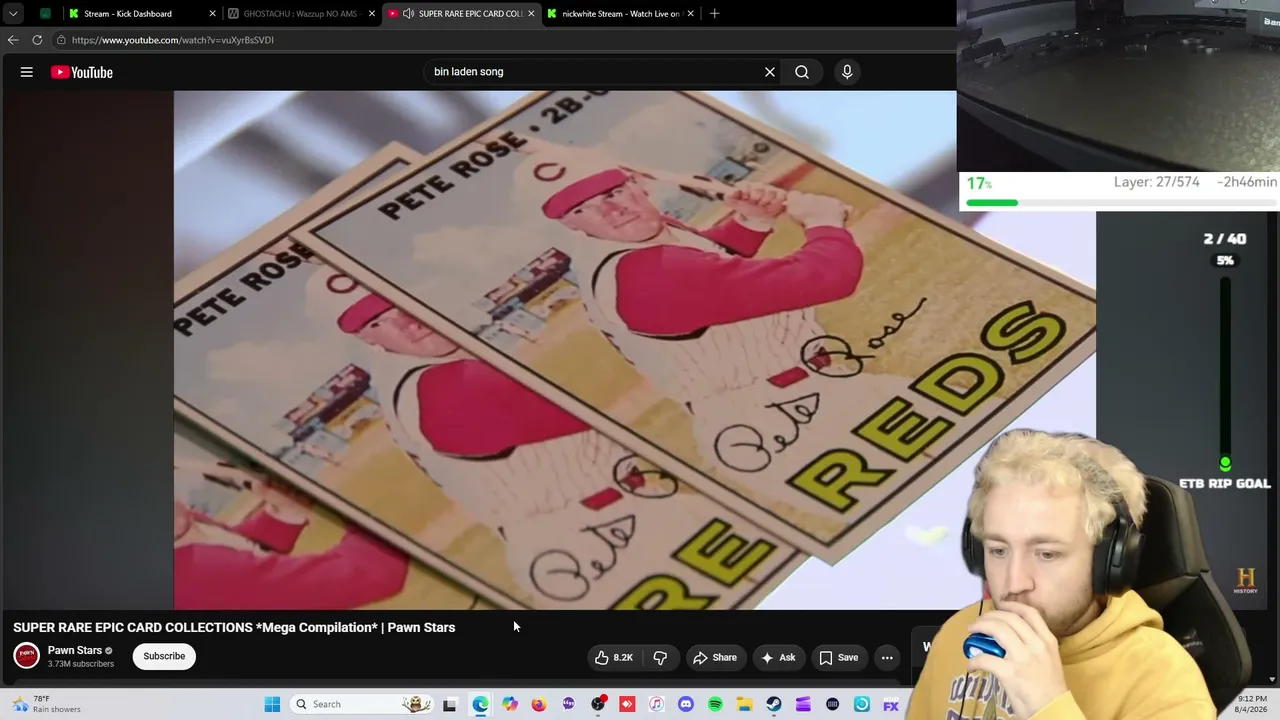
Task: Open Discord from the taskbar
Action: 686,704
